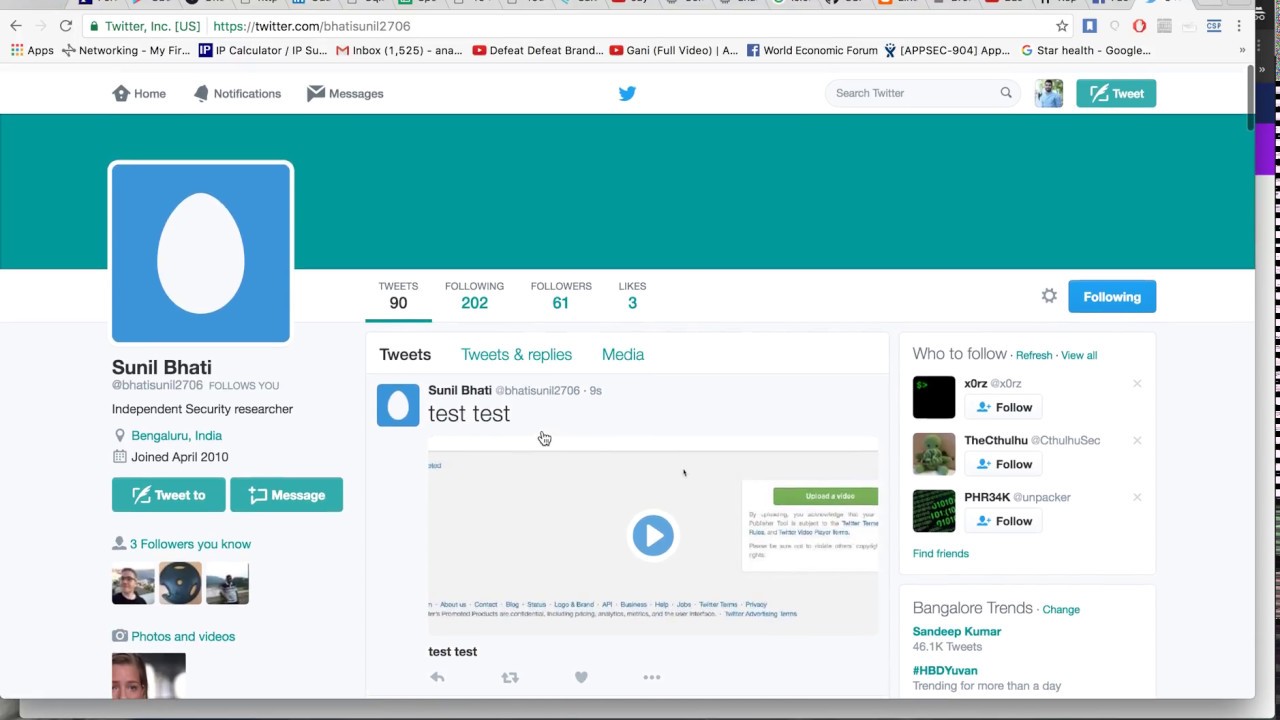This screenshot has width=1280, height=720.
Task: Expand the bookmarks bar overflow chevron
Action: (x=1242, y=50)
